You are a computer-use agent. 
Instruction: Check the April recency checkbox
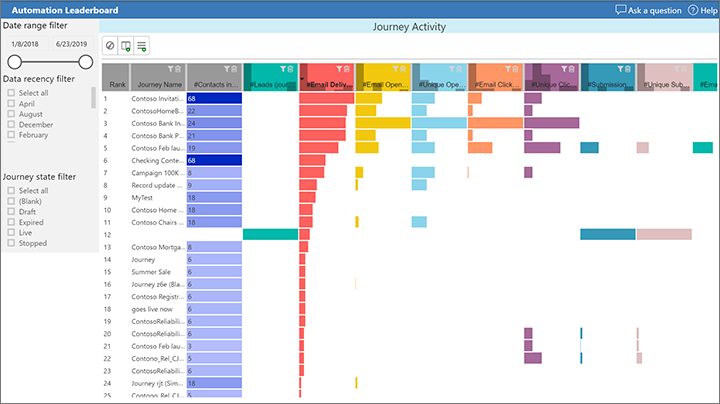11,103
